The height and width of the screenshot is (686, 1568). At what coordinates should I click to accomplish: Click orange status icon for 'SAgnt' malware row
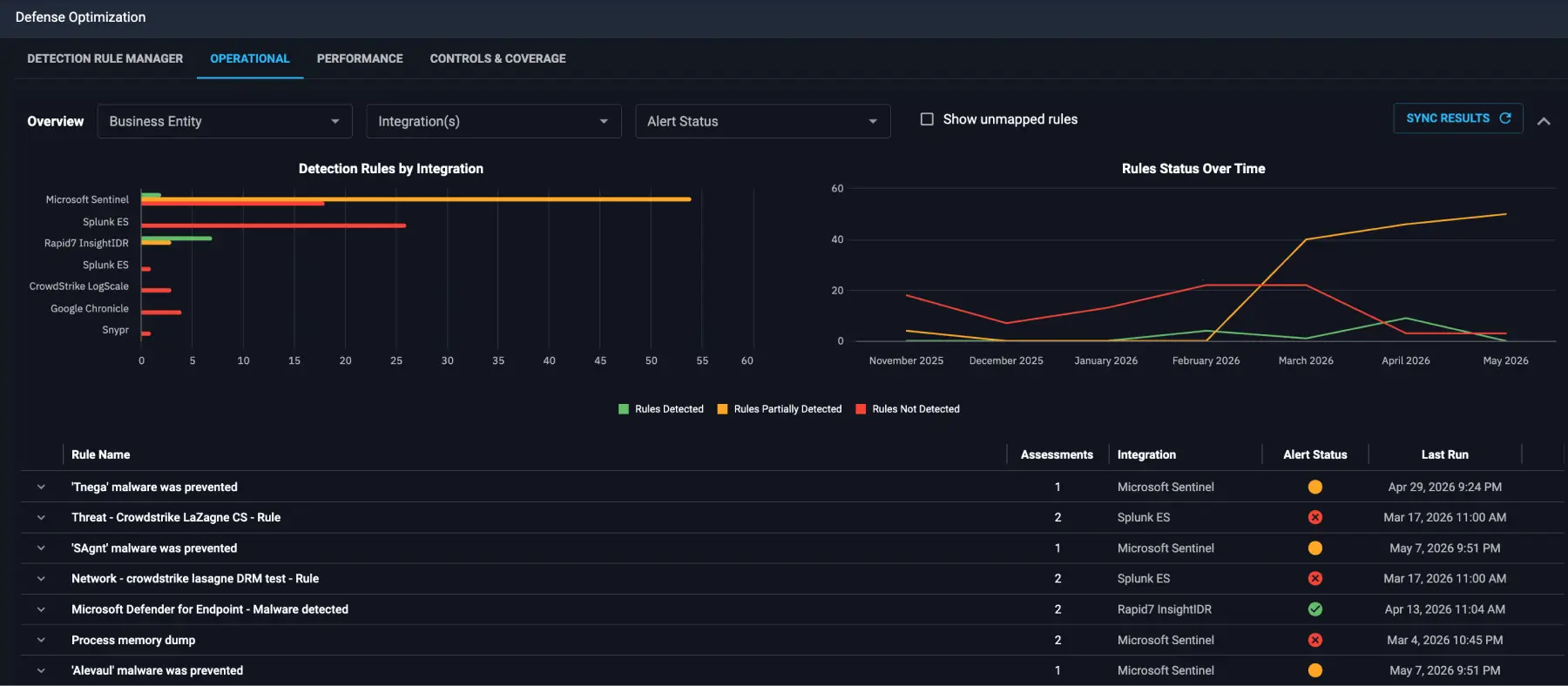click(1315, 548)
